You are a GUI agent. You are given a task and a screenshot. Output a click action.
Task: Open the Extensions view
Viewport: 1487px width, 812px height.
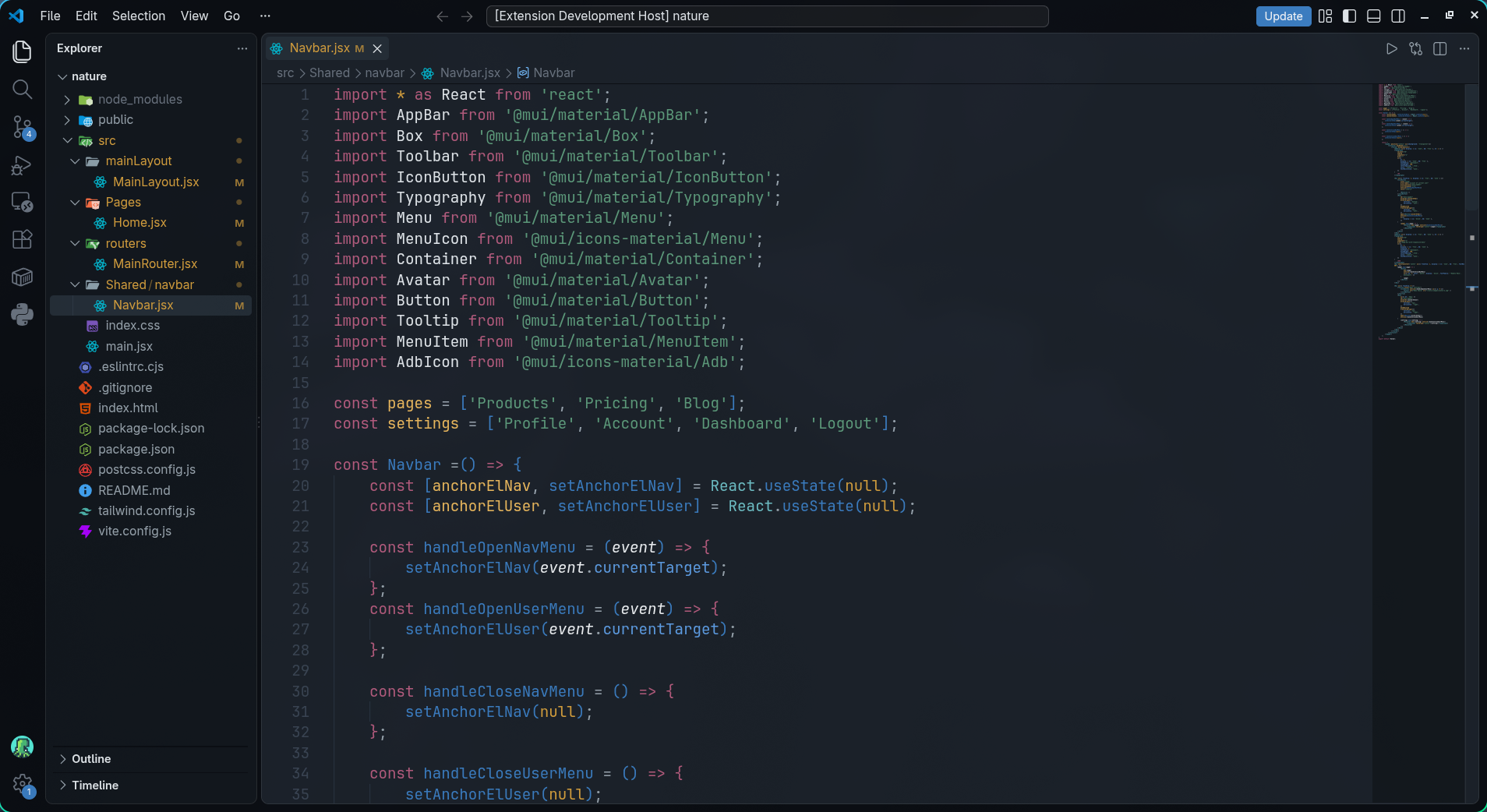(23, 239)
